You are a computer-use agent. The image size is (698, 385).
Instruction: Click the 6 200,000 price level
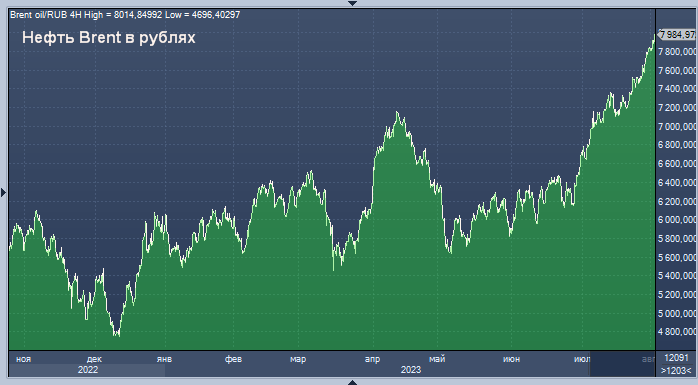point(677,202)
